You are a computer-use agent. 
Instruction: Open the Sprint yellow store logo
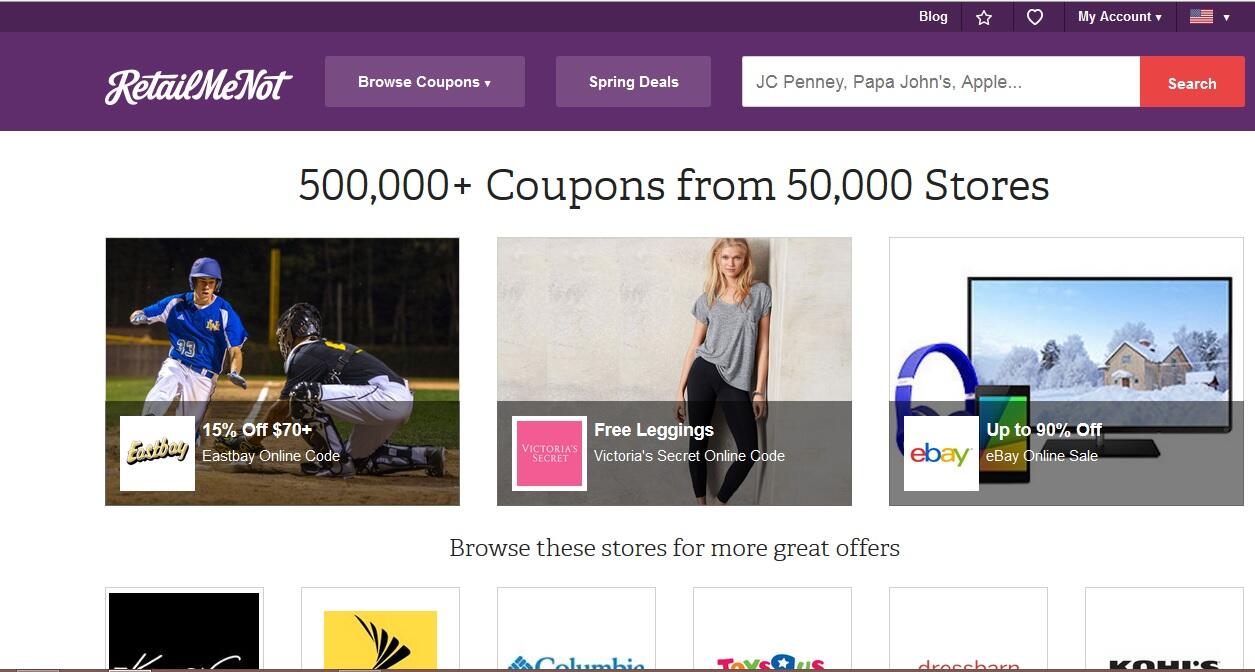[380, 640]
